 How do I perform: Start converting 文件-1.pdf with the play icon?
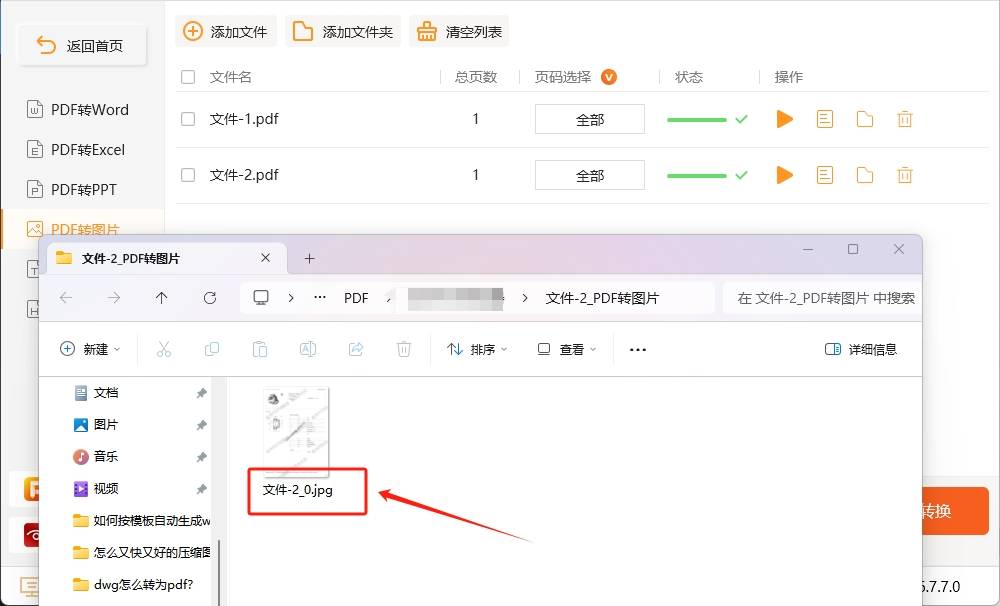coord(784,118)
